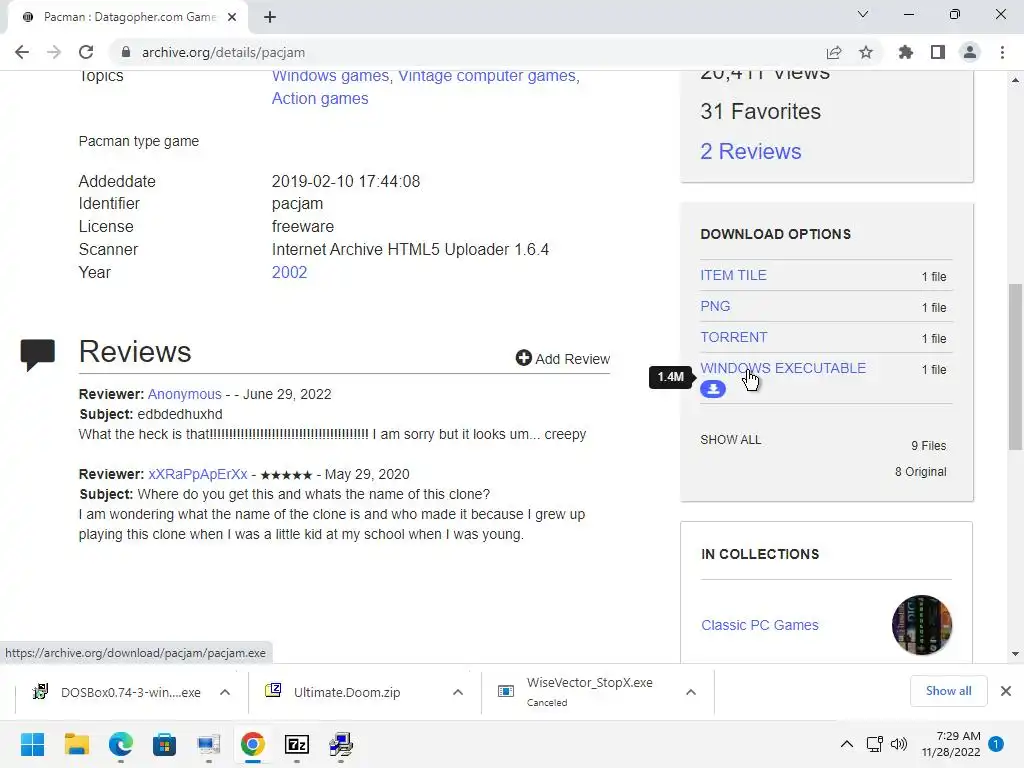1024x768 pixels.
Task: Open the 2002 year link
Action: tap(289, 272)
